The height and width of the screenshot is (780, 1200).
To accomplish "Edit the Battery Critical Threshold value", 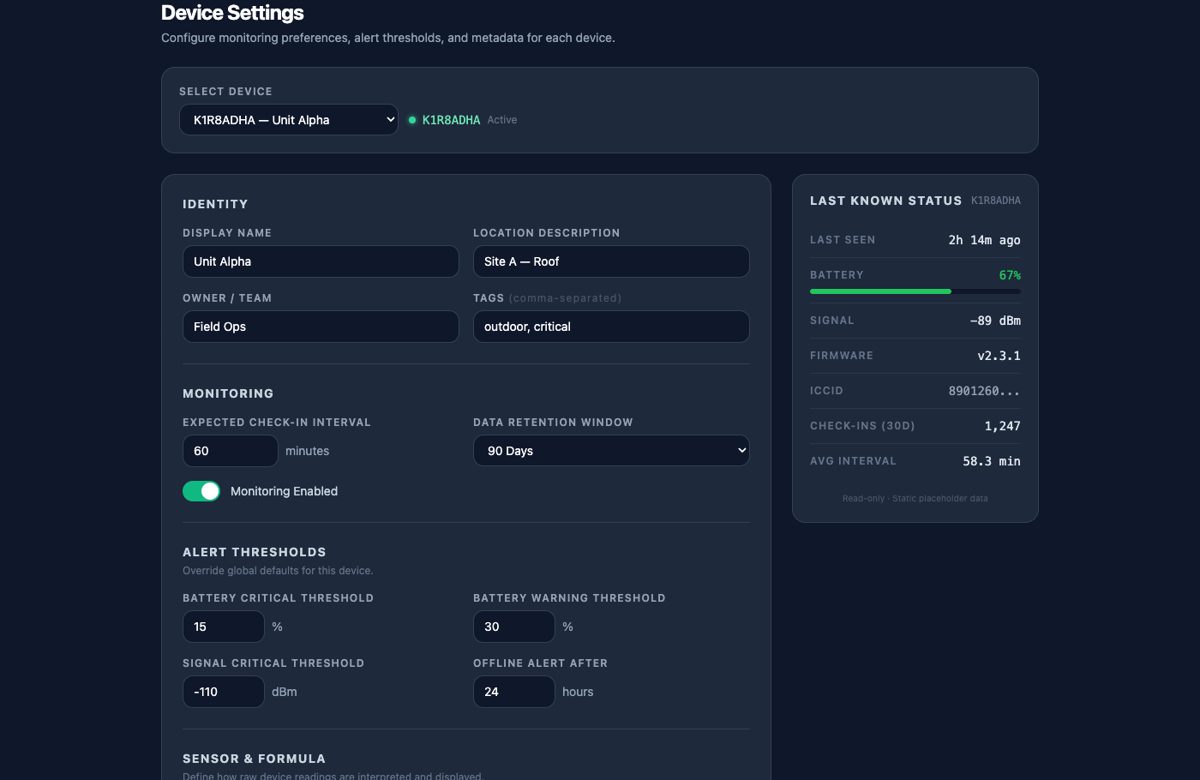I will point(223,627).
